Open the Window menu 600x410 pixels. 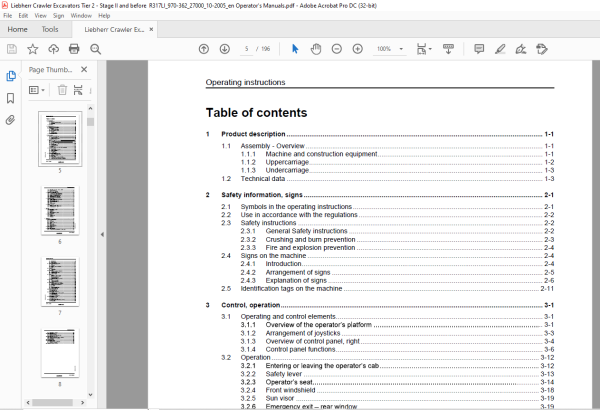tap(81, 16)
